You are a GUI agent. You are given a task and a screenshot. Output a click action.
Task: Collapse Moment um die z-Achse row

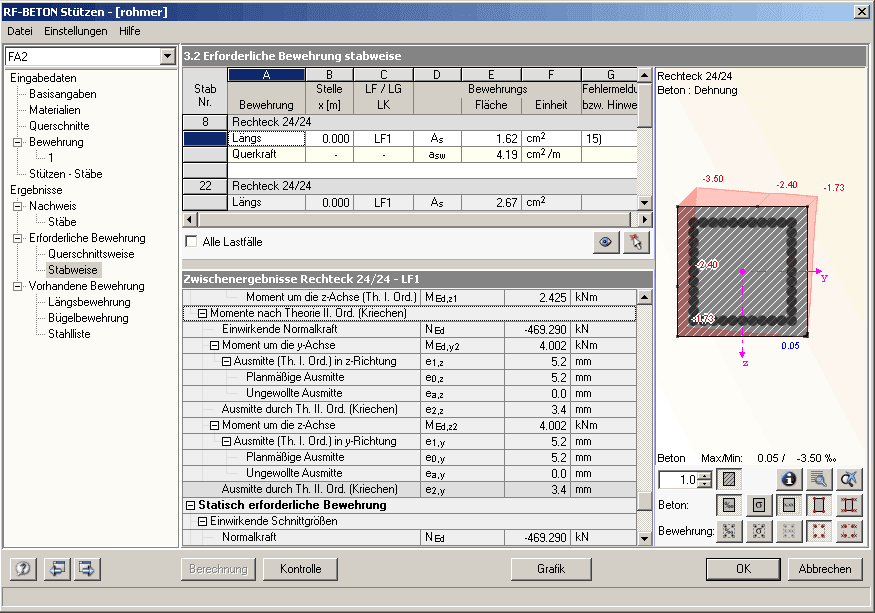coord(214,425)
